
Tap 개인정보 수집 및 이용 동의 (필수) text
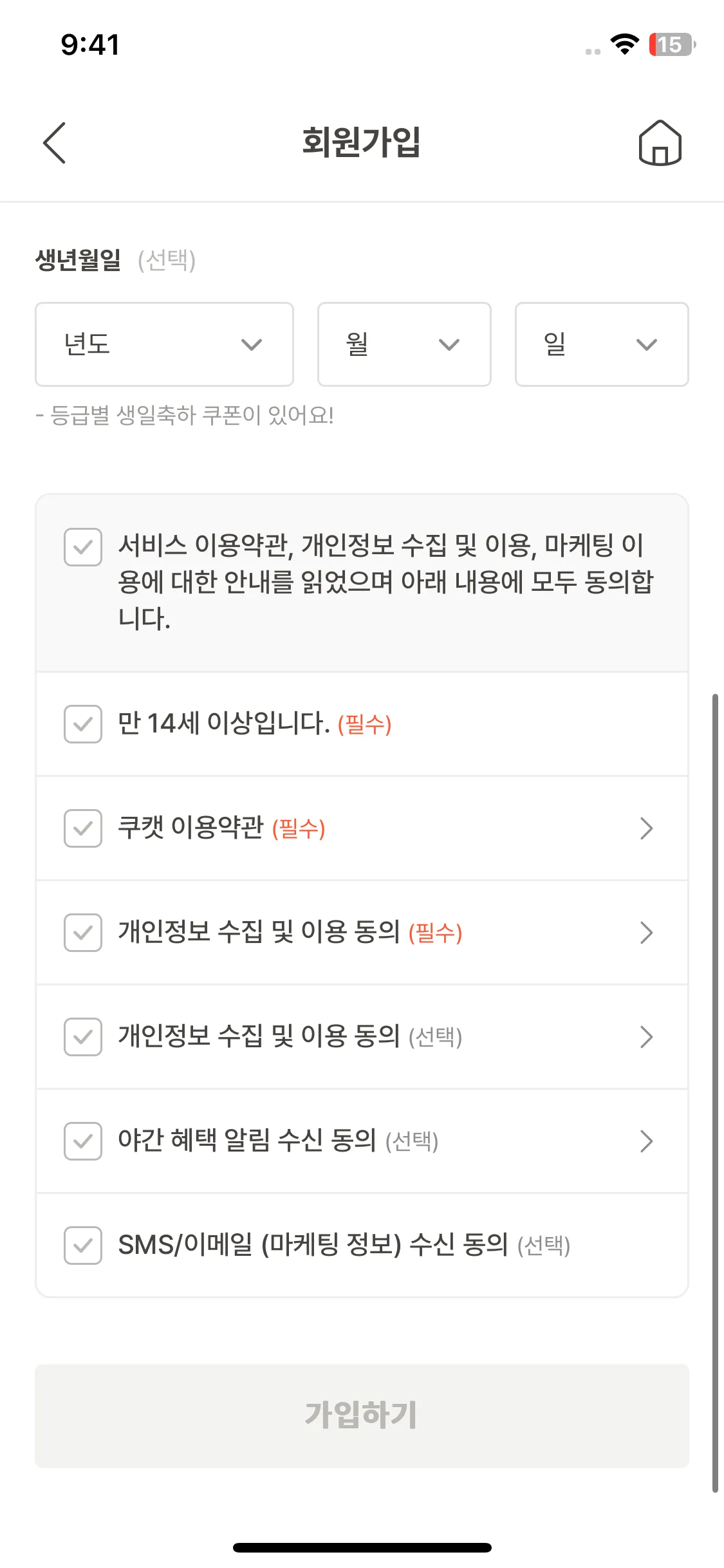coord(290,932)
